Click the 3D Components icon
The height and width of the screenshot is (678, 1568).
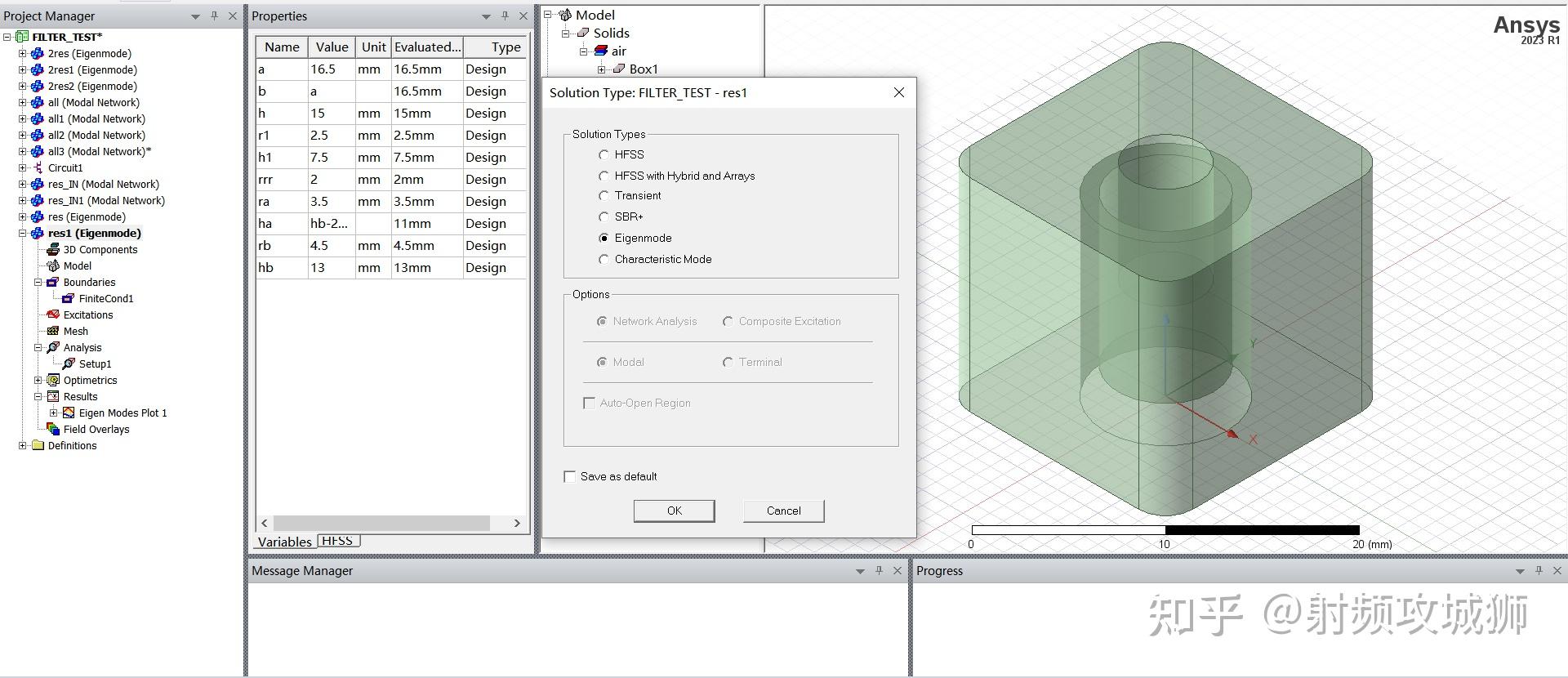[x=53, y=249]
